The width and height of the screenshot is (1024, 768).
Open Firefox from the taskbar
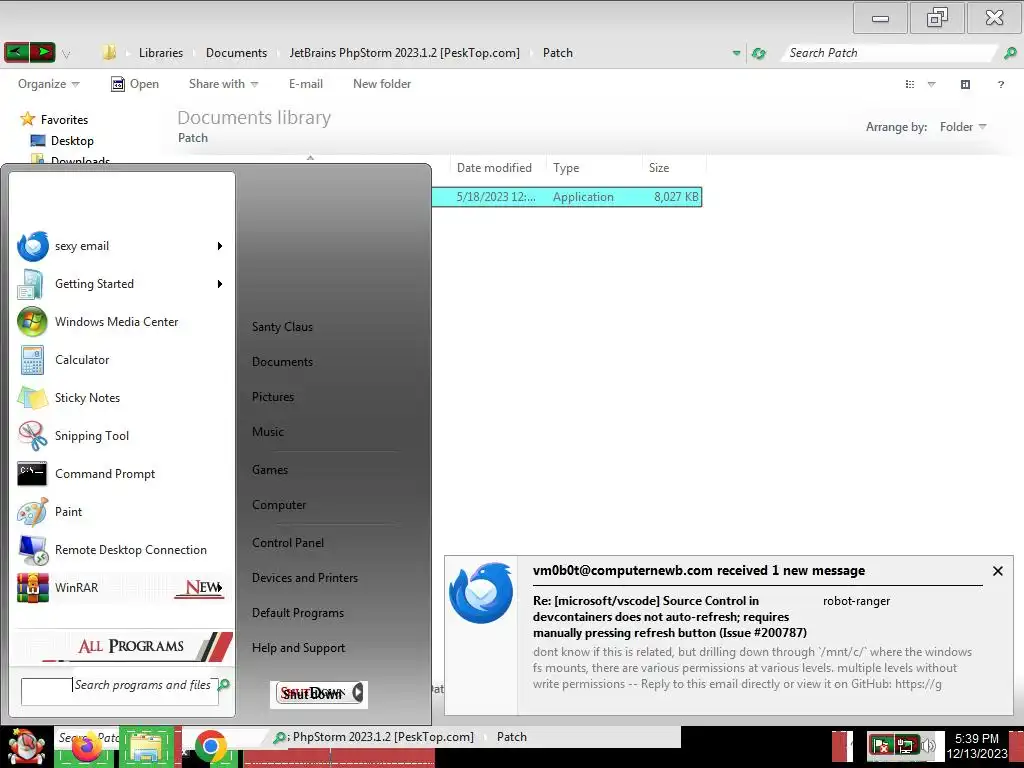pyautogui.click(x=86, y=748)
